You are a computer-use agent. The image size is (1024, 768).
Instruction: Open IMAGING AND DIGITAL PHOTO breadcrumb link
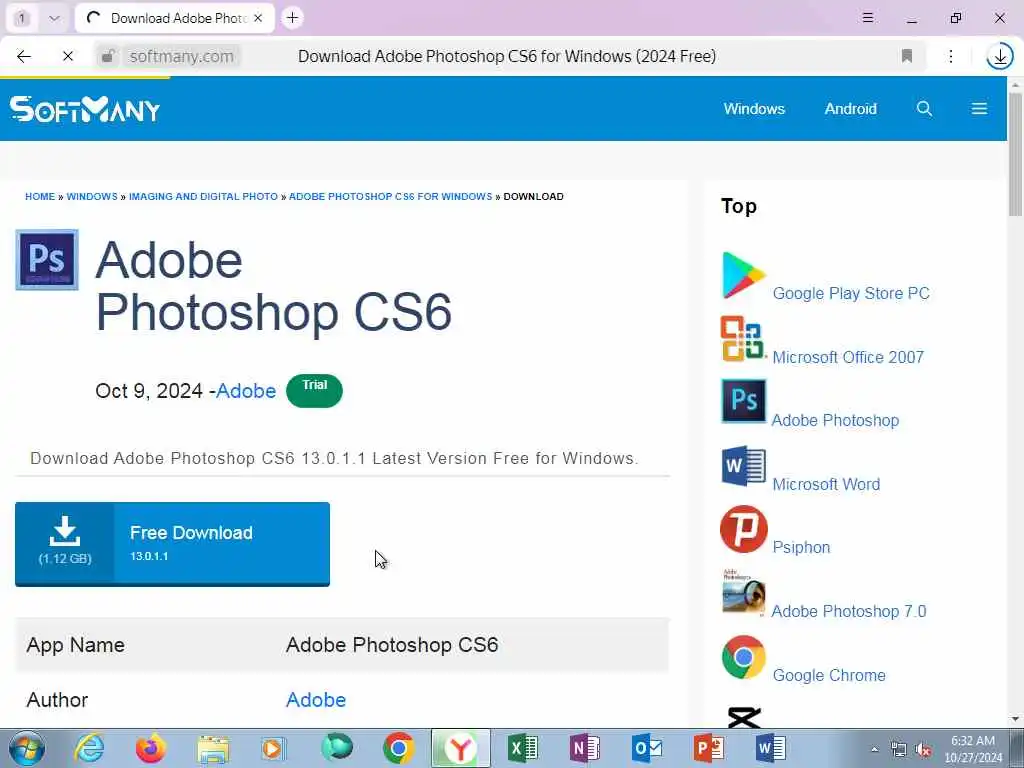coord(203,197)
